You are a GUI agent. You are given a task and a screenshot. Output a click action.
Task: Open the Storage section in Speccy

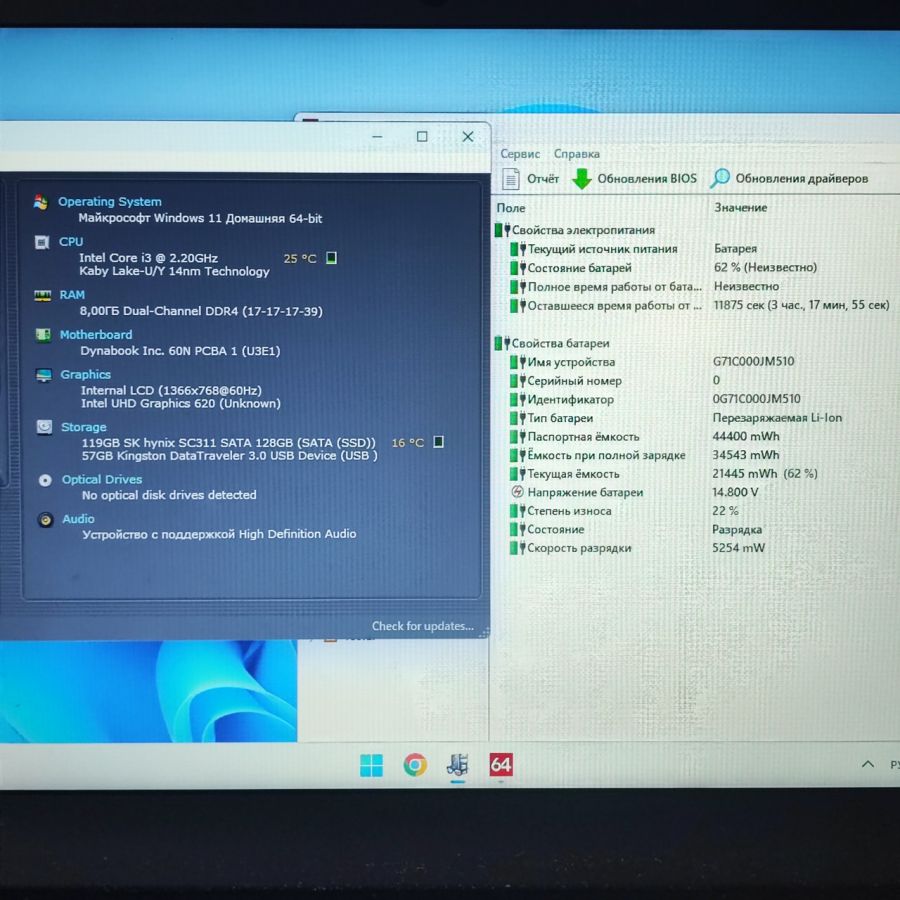(x=83, y=427)
